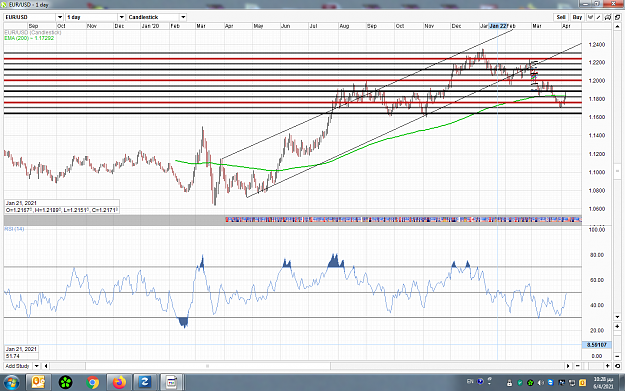Click the left scroll arrow of time scrollbar

point(46,366)
